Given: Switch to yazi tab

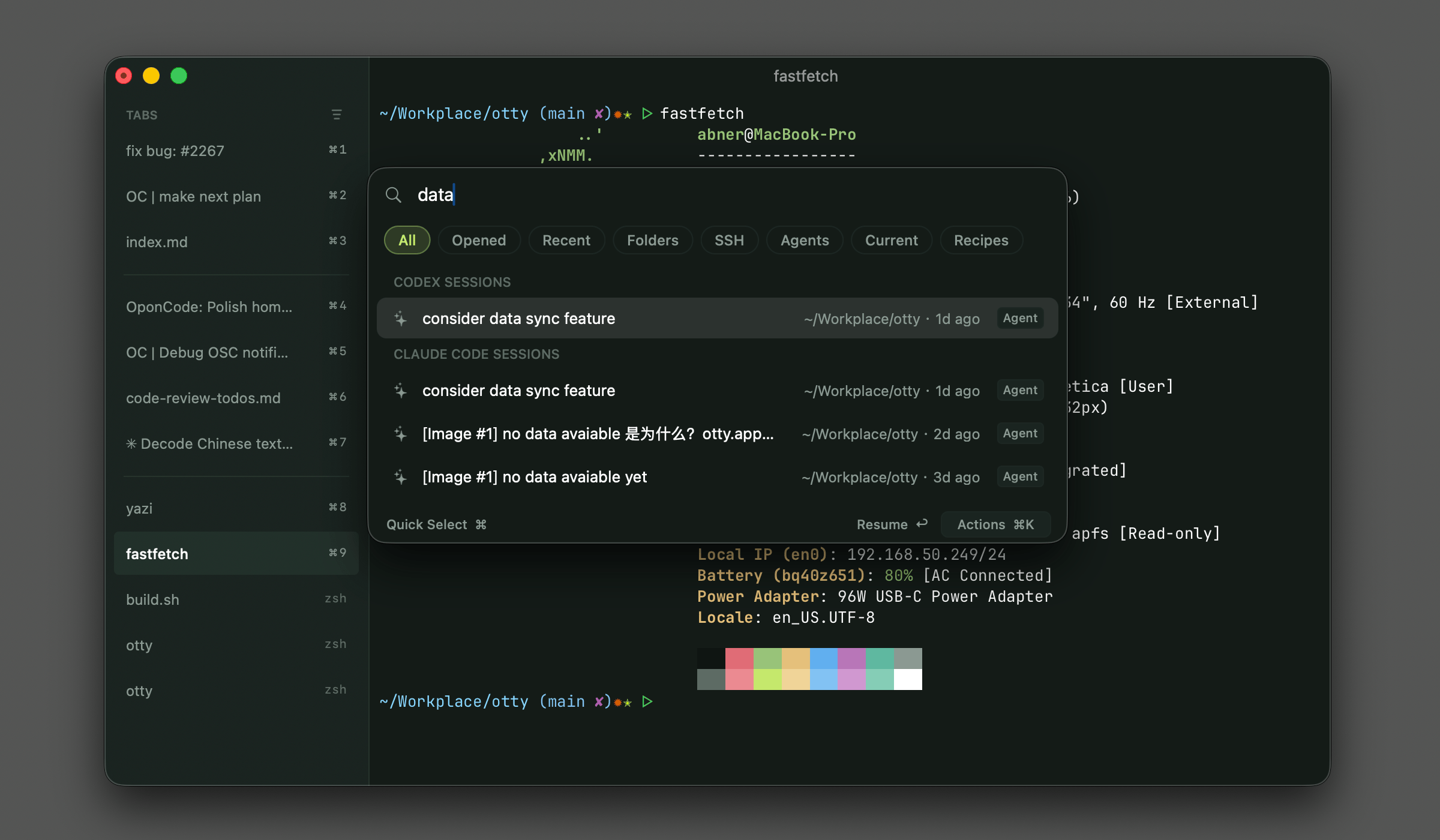Looking at the screenshot, I should pyautogui.click(x=236, y=508).
